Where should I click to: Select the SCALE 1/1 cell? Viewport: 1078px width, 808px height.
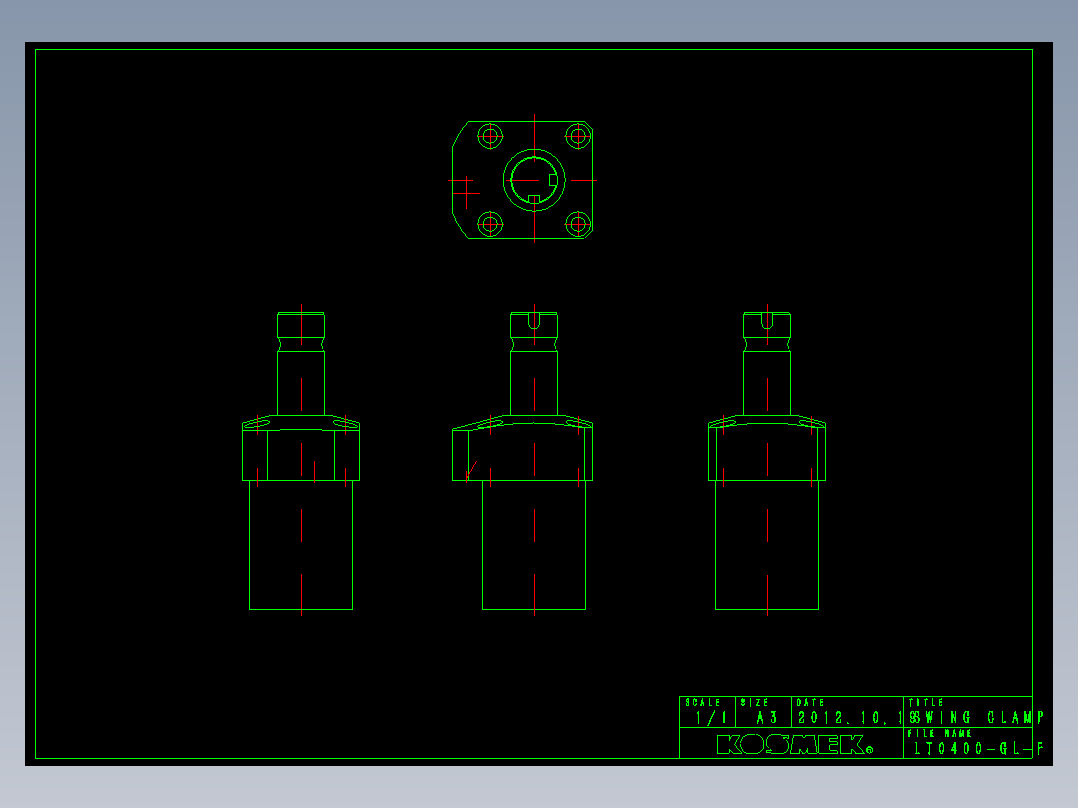point(707,712)
